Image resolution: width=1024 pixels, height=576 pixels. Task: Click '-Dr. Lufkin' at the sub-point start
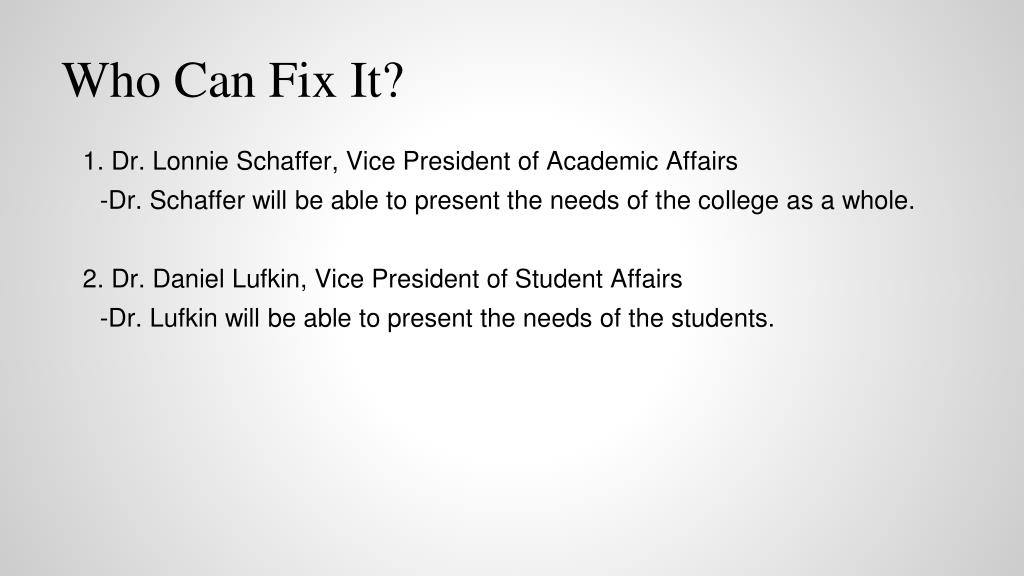click(x=159, y=319)
